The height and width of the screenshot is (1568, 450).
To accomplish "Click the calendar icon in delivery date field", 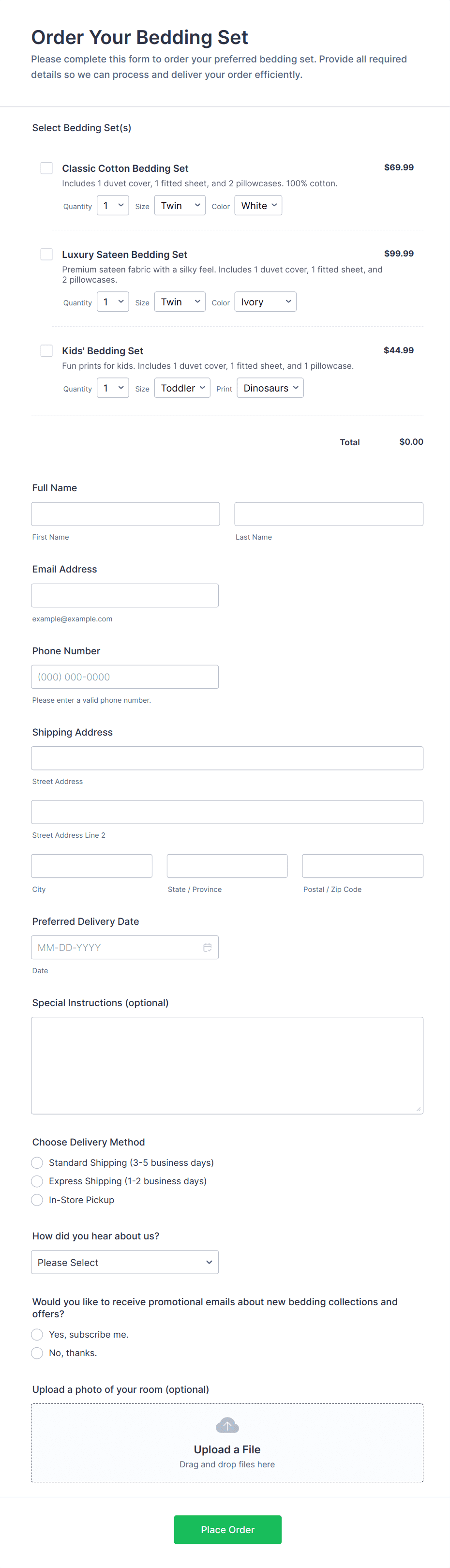I will [x=207, y=947].
